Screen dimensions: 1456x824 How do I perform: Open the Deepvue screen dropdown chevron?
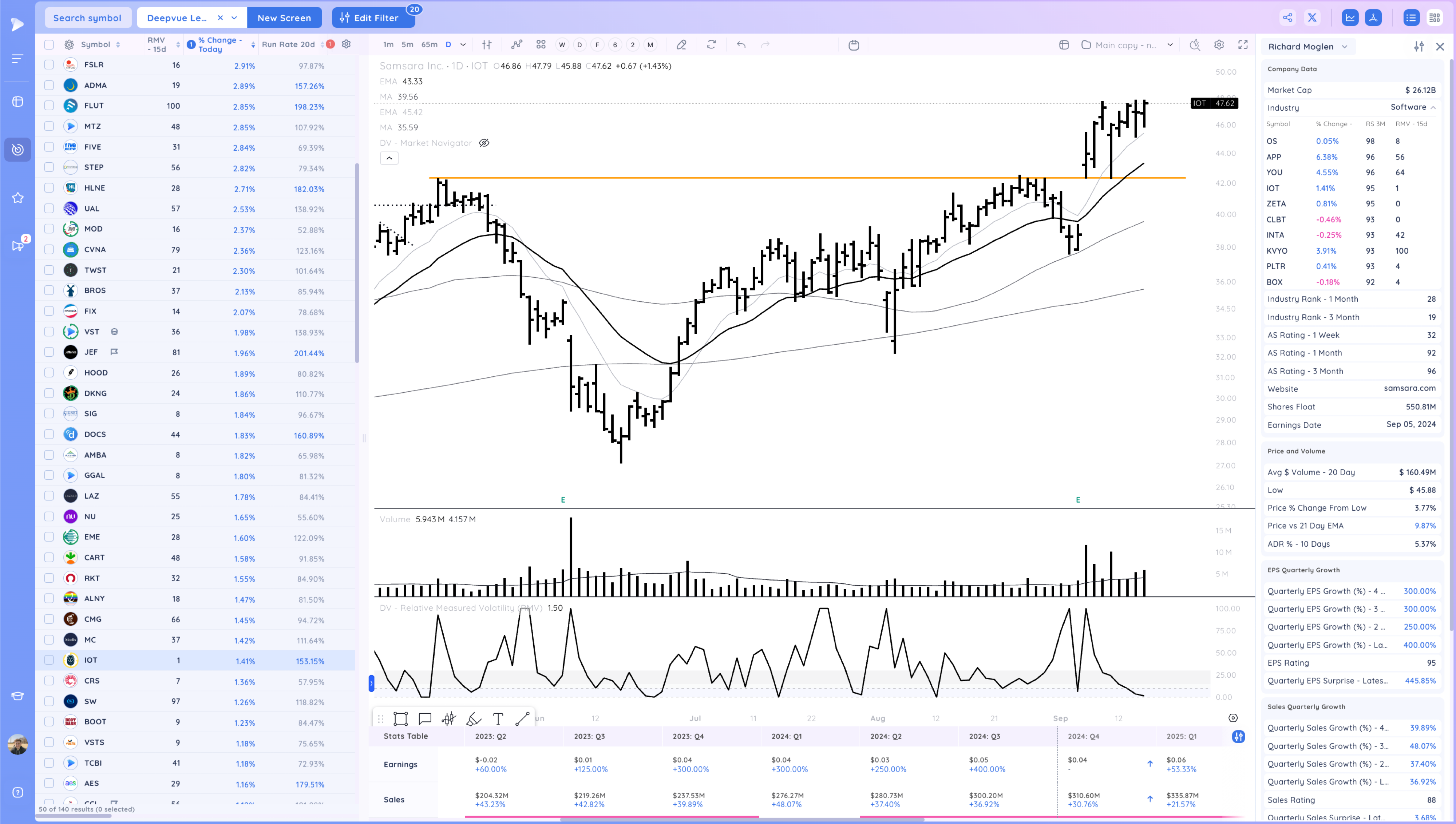click(234, 17)
